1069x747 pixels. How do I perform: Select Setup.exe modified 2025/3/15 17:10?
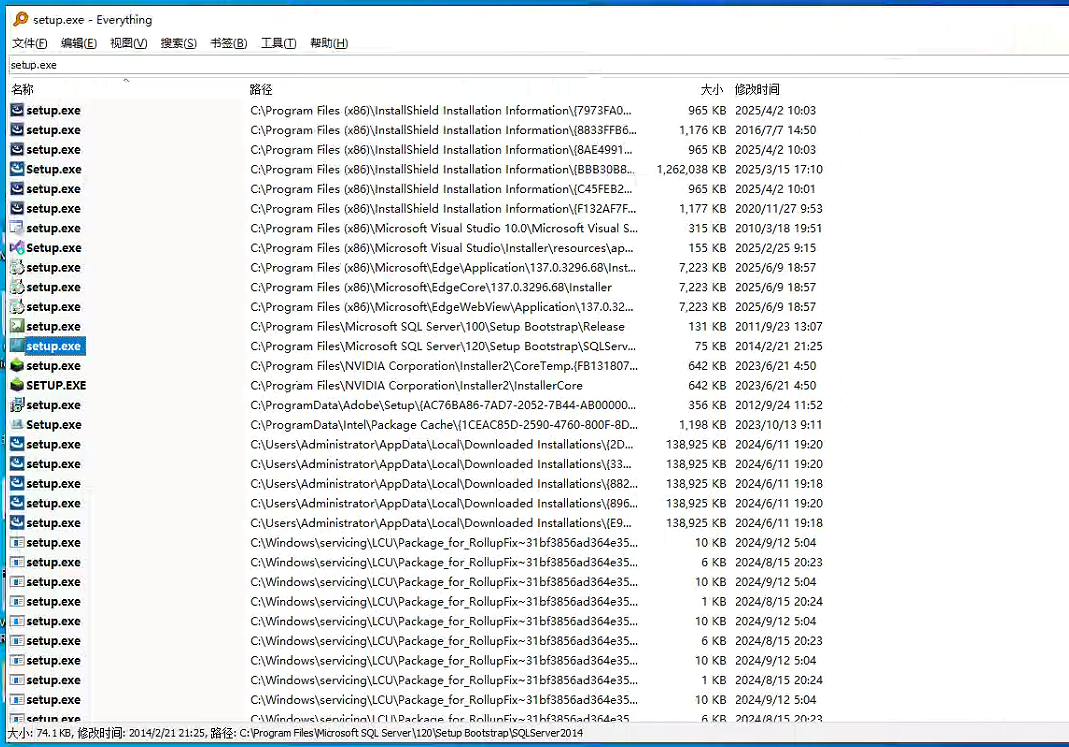point(54,169)
